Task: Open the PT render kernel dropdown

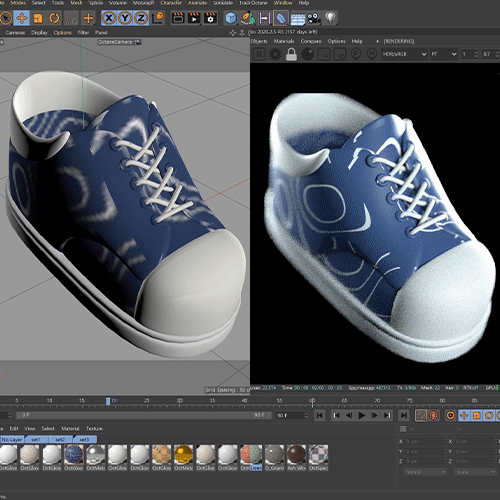Action: pyautogui.click(x=443, y=54)
